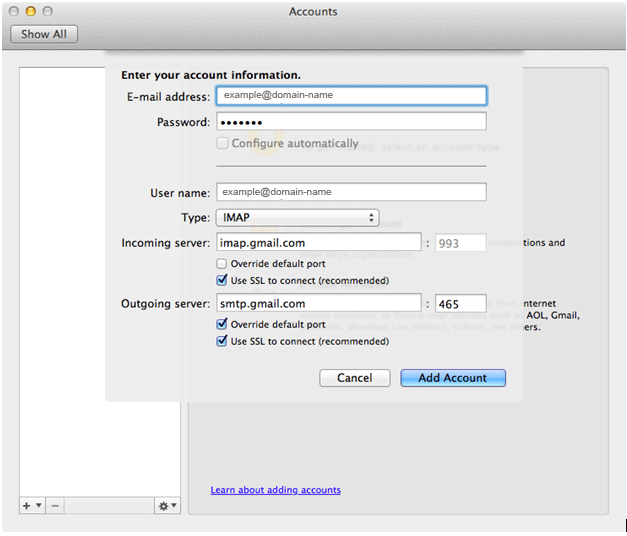Focus the E-mail address field

pos(351,96)
